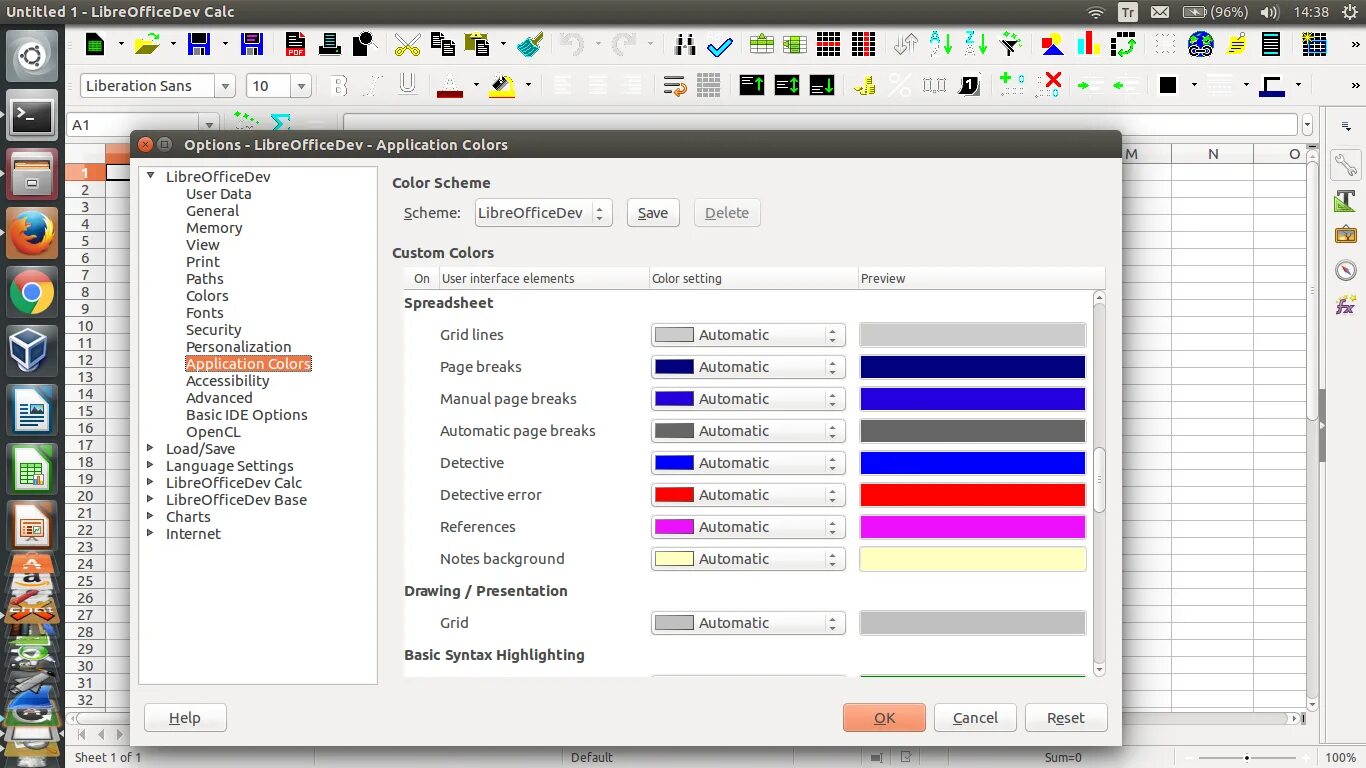The width and height of the screenshot is (1366, 768).
Task: Expand the Language Settings tree node
Action: [151, 466]
